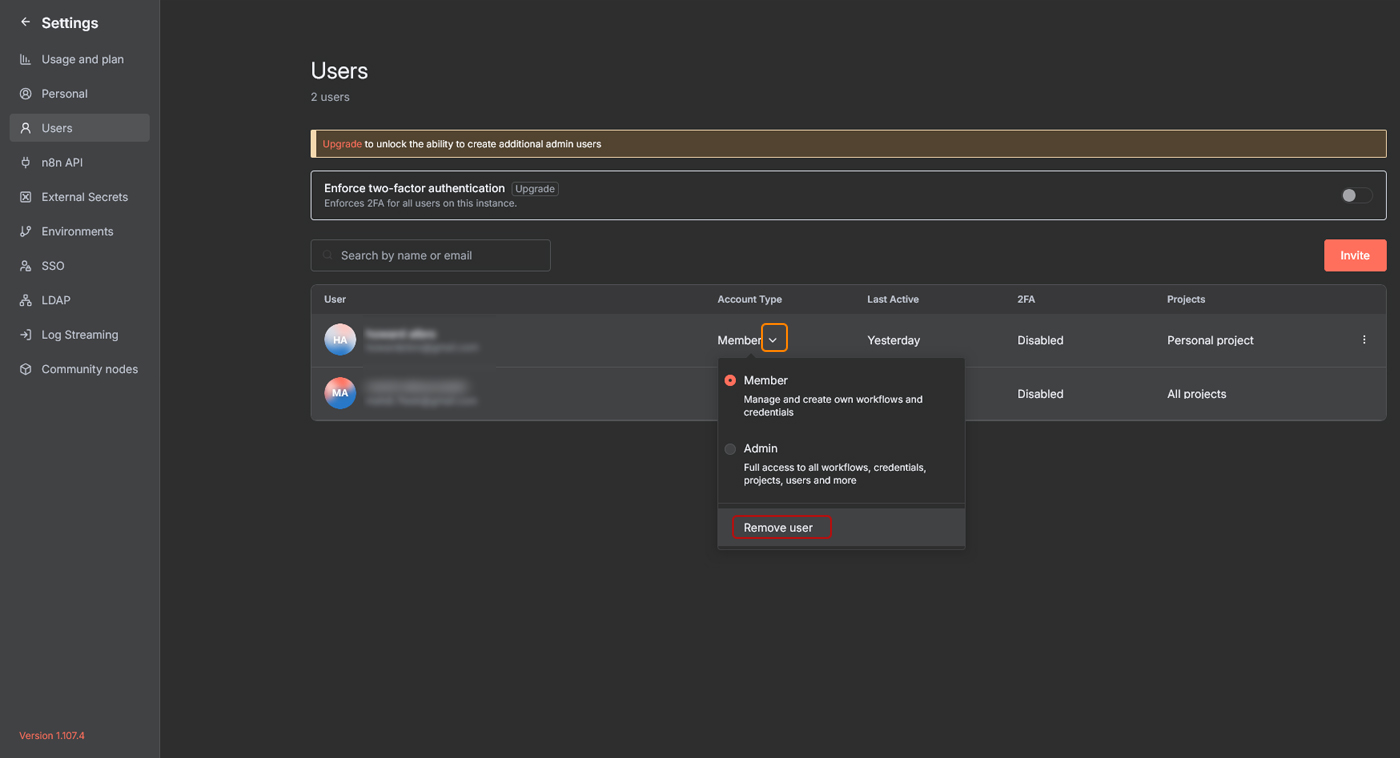Click the Community nodes cube icon
Screen dimensions: 1400x758
click(x=25, y=369)
